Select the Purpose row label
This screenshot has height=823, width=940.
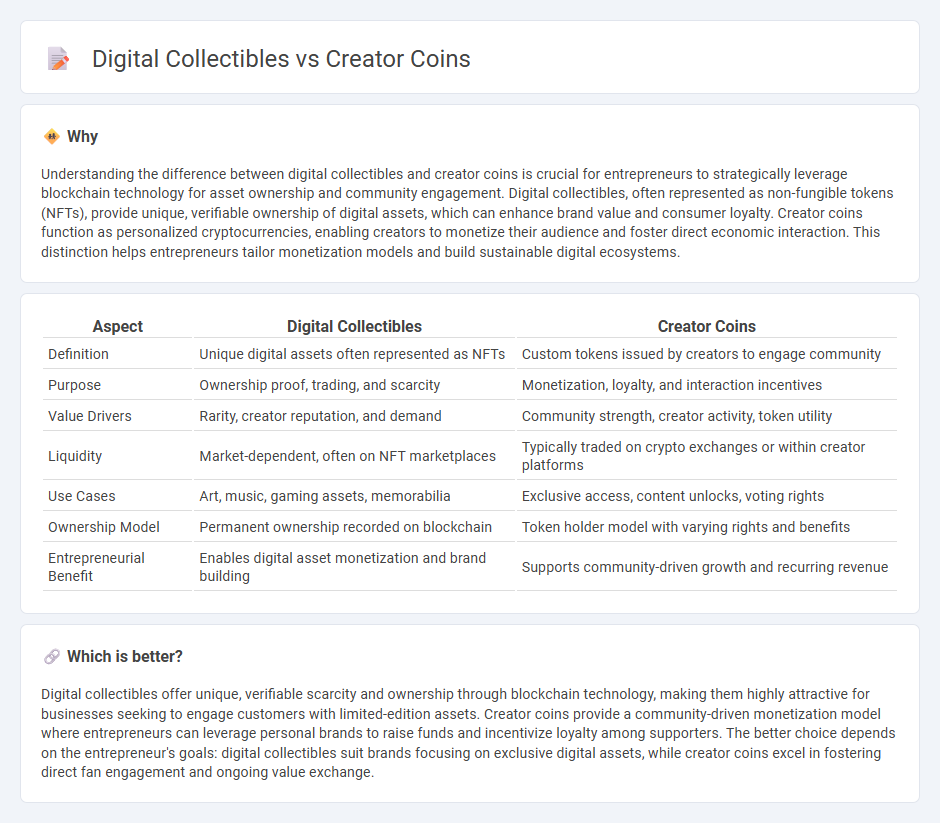pos(74,385)
